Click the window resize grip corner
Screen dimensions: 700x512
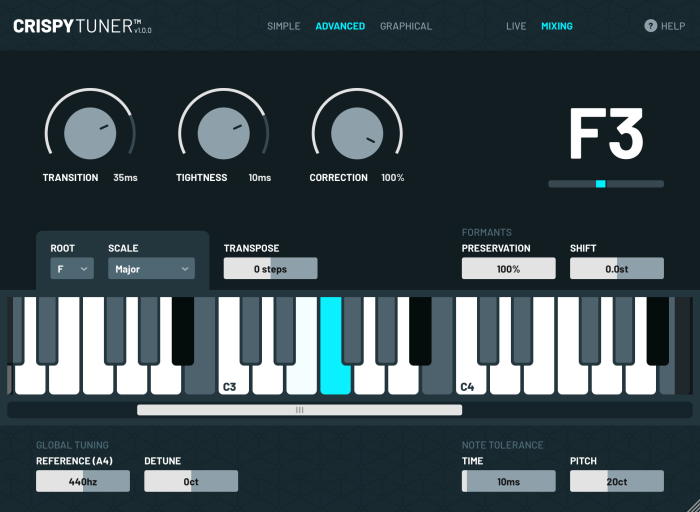pos(693,505)
